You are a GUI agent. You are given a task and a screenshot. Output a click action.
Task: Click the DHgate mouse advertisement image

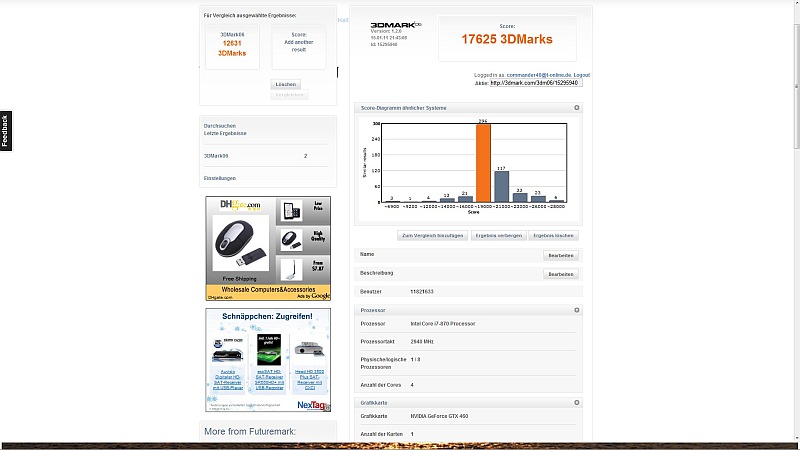[240, 242]
